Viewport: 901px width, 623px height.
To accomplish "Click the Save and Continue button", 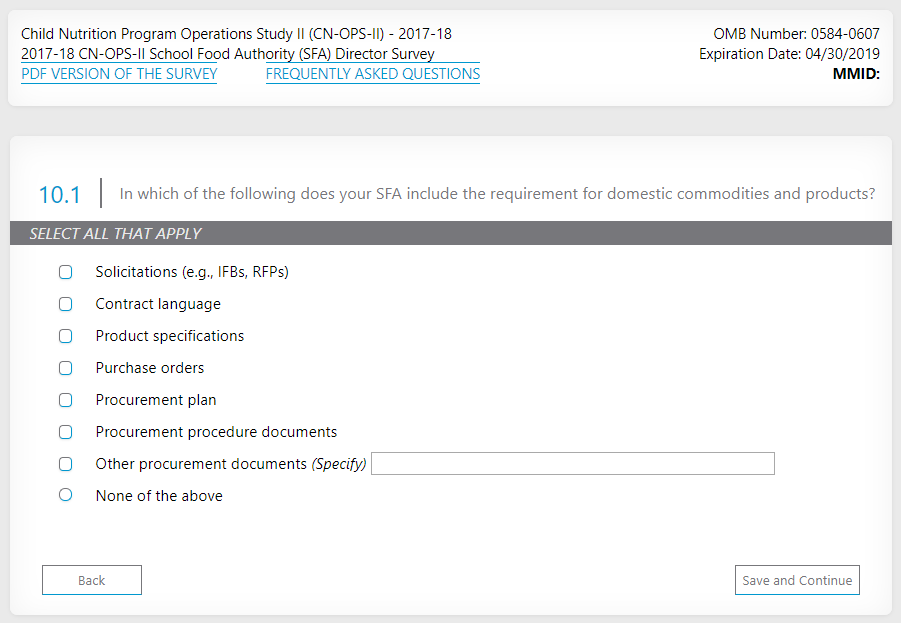I will [x=797, y=580].
